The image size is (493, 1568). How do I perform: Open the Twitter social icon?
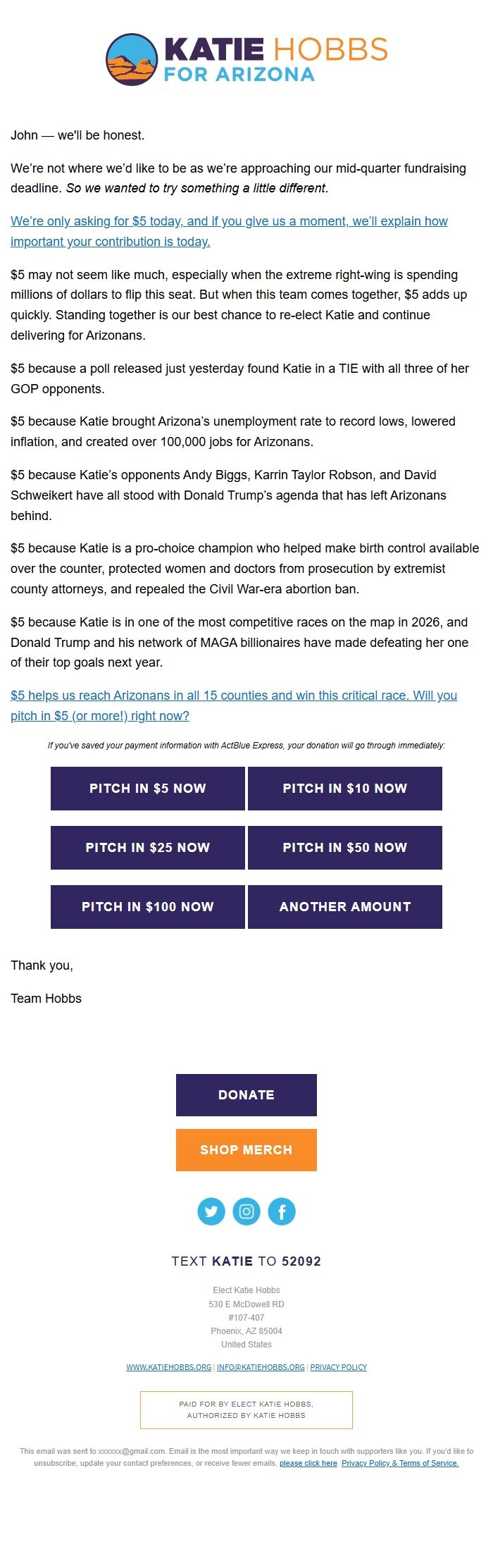click(x=211, y=1211)
